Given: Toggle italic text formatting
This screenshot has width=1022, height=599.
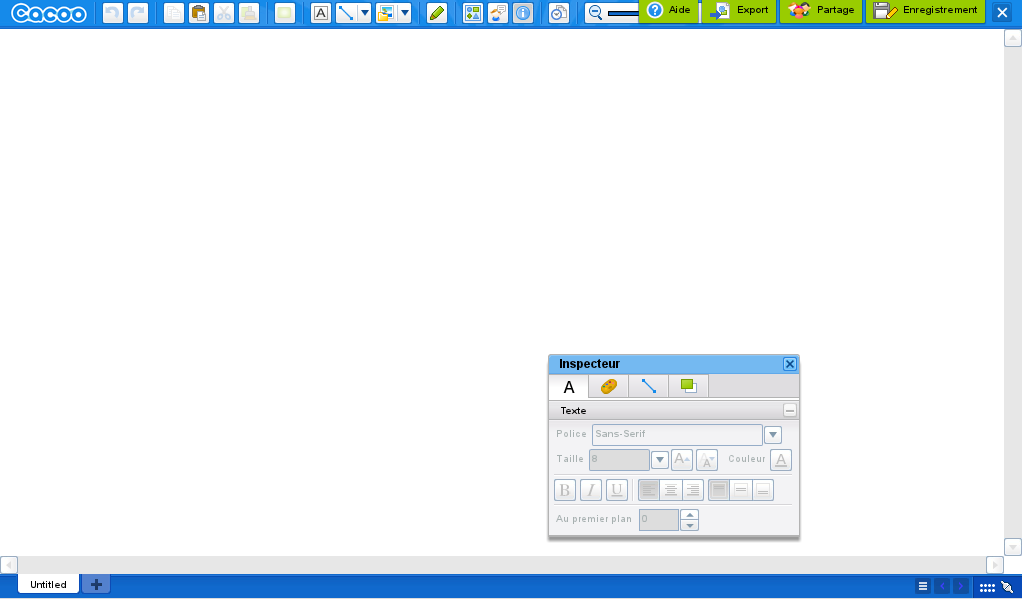Looking at the screenshot, I should pyautogui.click(x=591, y=490).
